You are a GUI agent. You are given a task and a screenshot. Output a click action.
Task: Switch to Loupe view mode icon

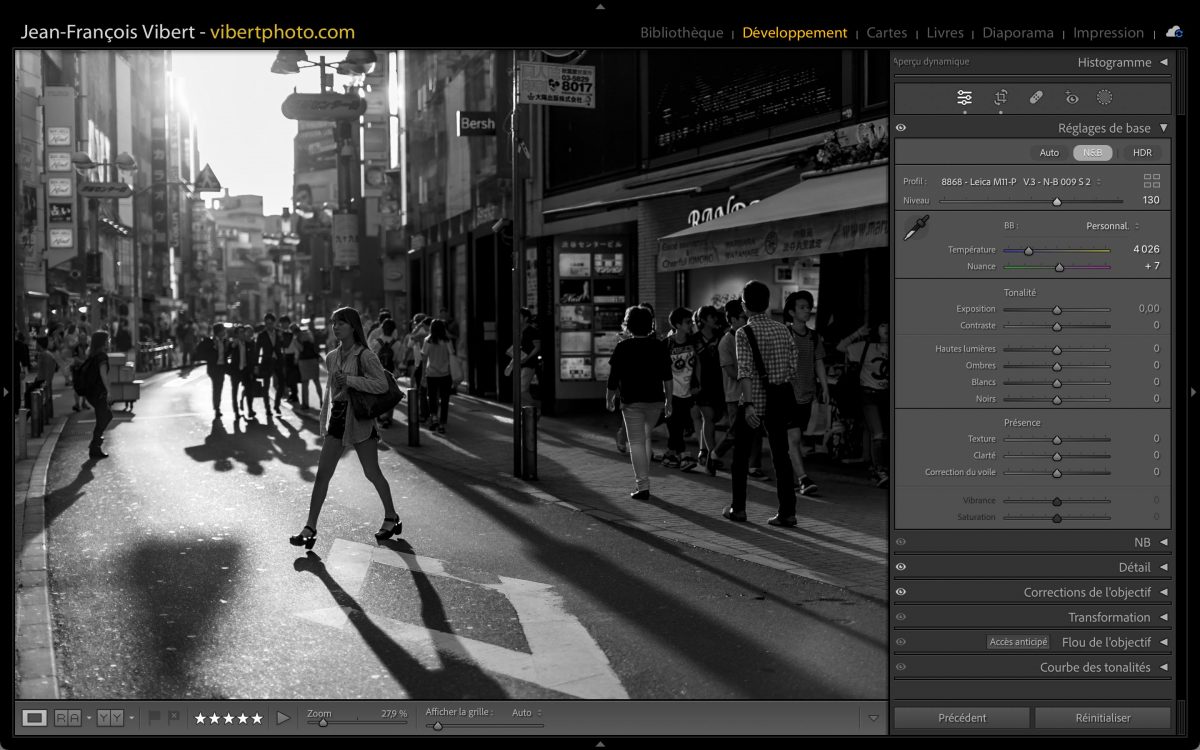tap(35, 717)
